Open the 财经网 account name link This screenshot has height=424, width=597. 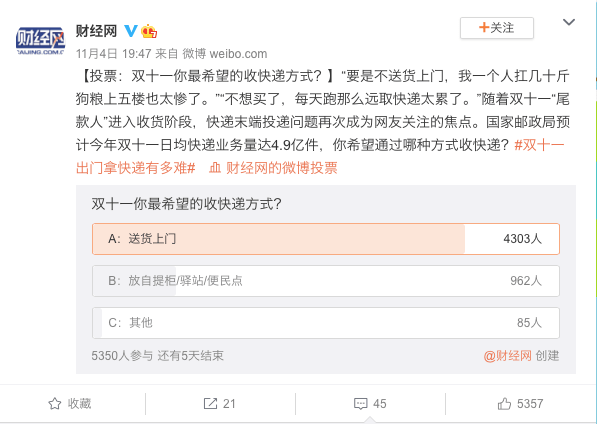tap(96, 31)
